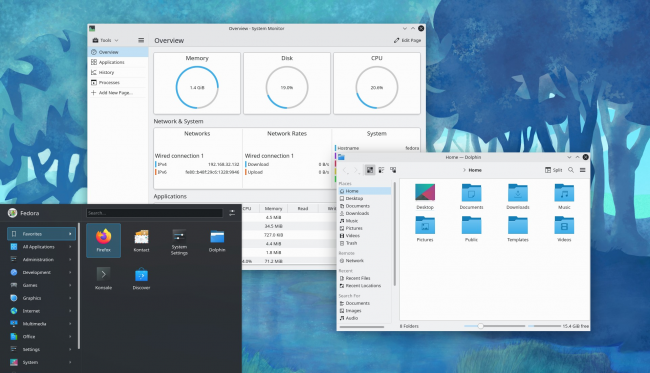This screenshot has height=373, width=650.
Task: Click the Memory usage pie chart
Action: point(197,88)
